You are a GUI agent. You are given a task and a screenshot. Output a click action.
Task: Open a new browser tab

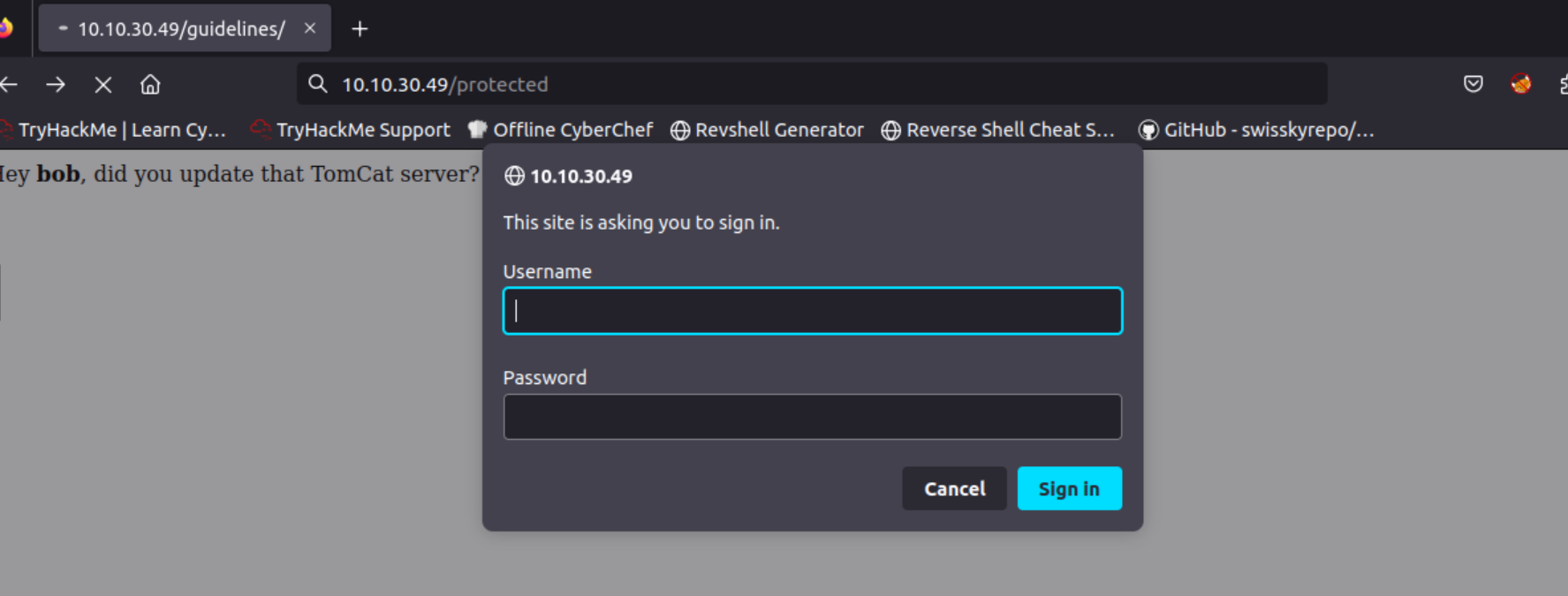[x=360, y=29]
